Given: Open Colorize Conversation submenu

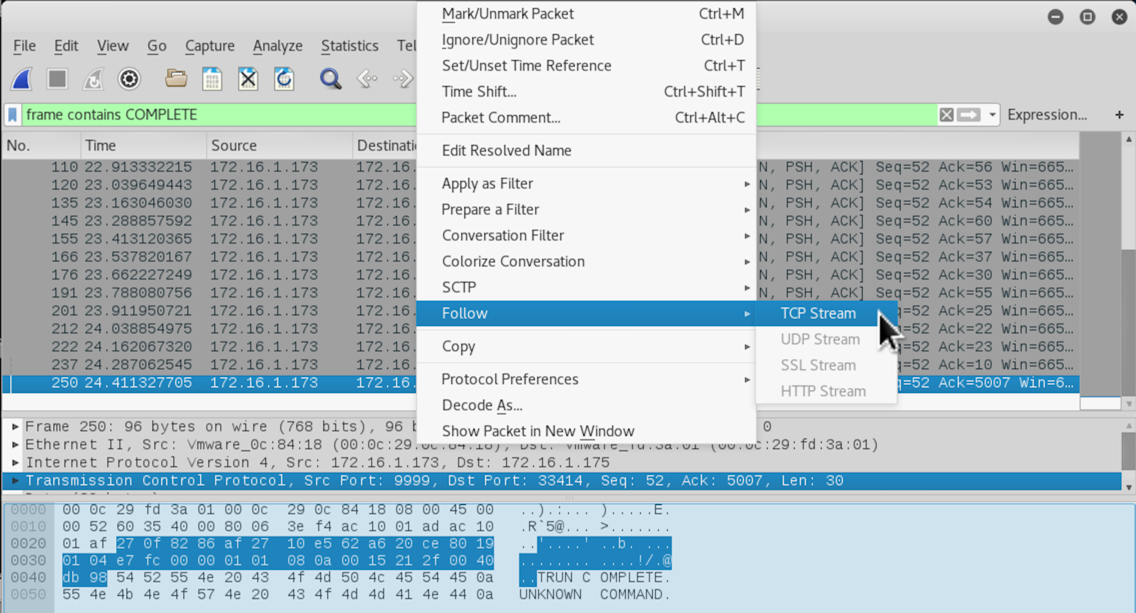Looking at the screenshot, I should pyautogui.click(x=586, y=262).
